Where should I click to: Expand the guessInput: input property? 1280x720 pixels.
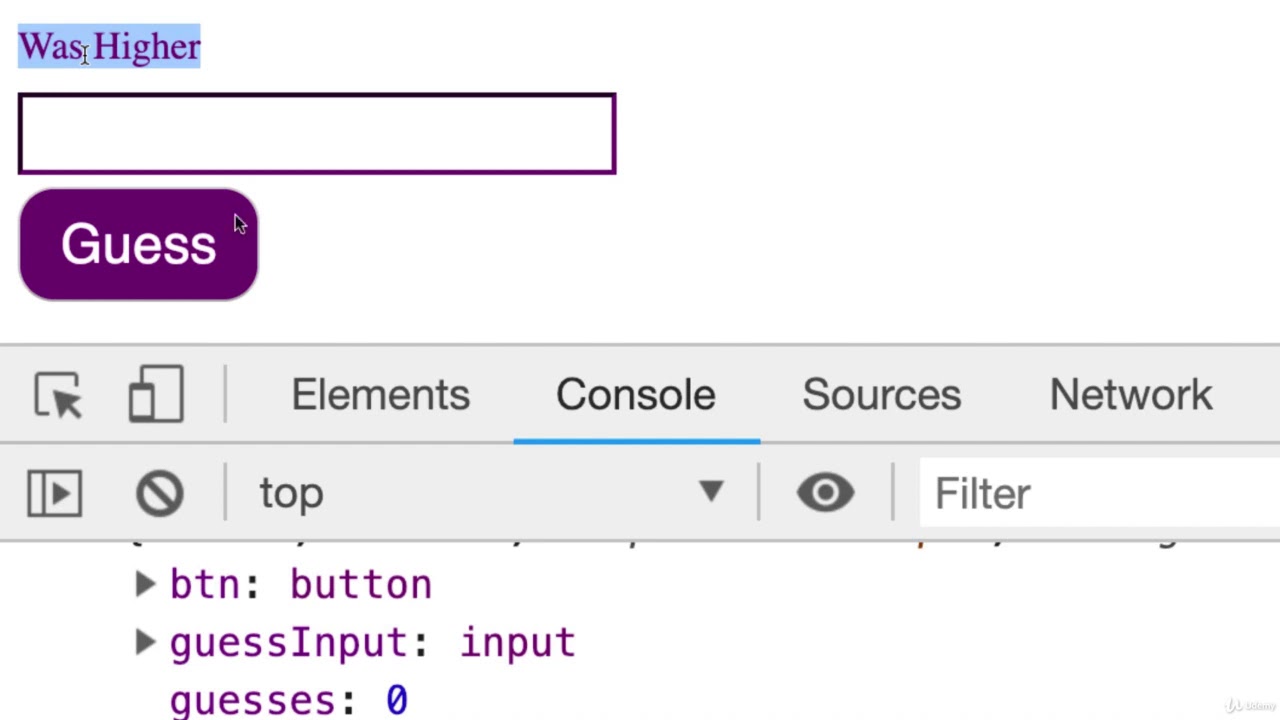tap(146, 642)
